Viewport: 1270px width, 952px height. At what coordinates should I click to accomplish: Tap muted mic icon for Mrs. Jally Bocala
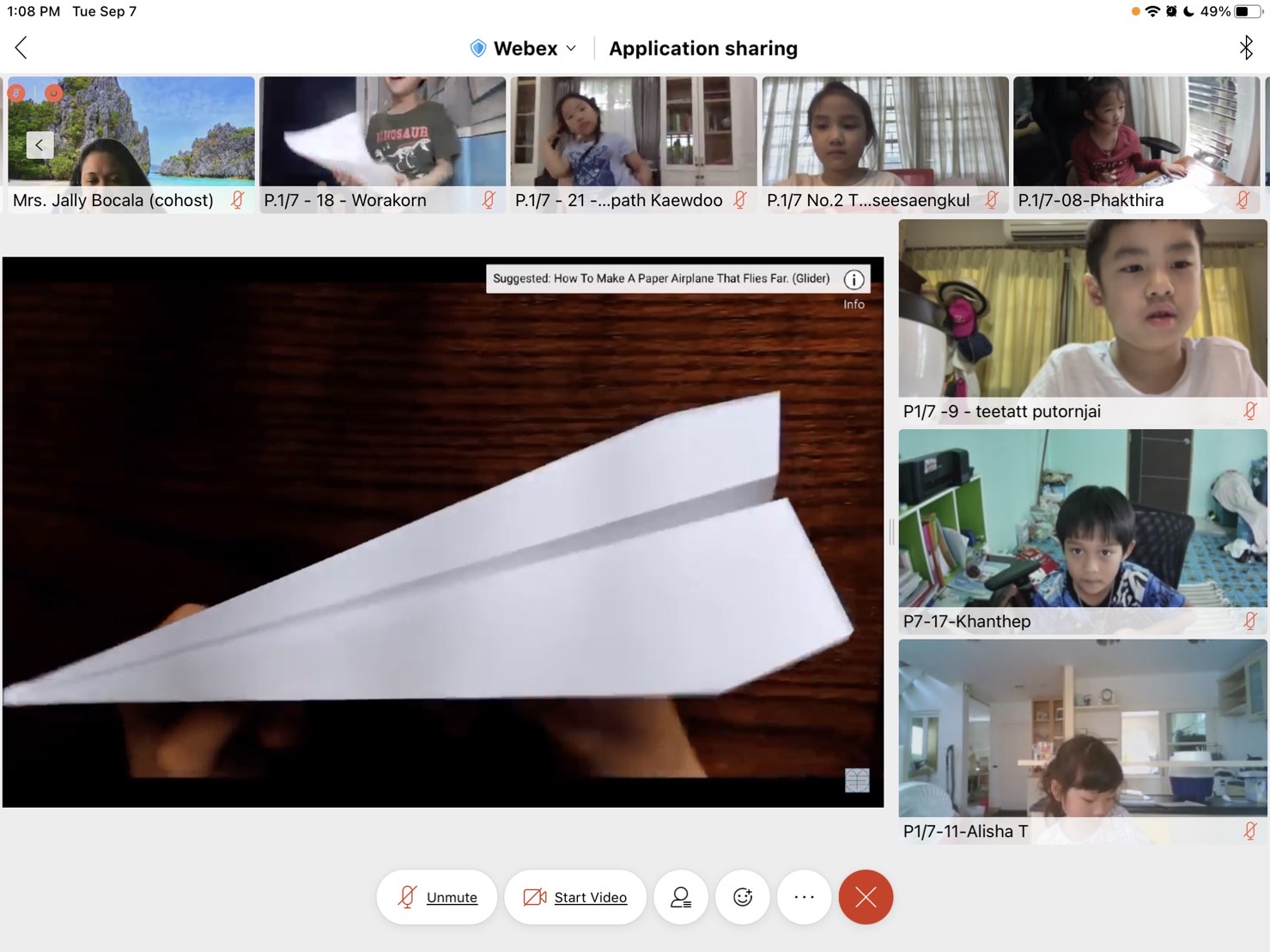coord(238,200)
